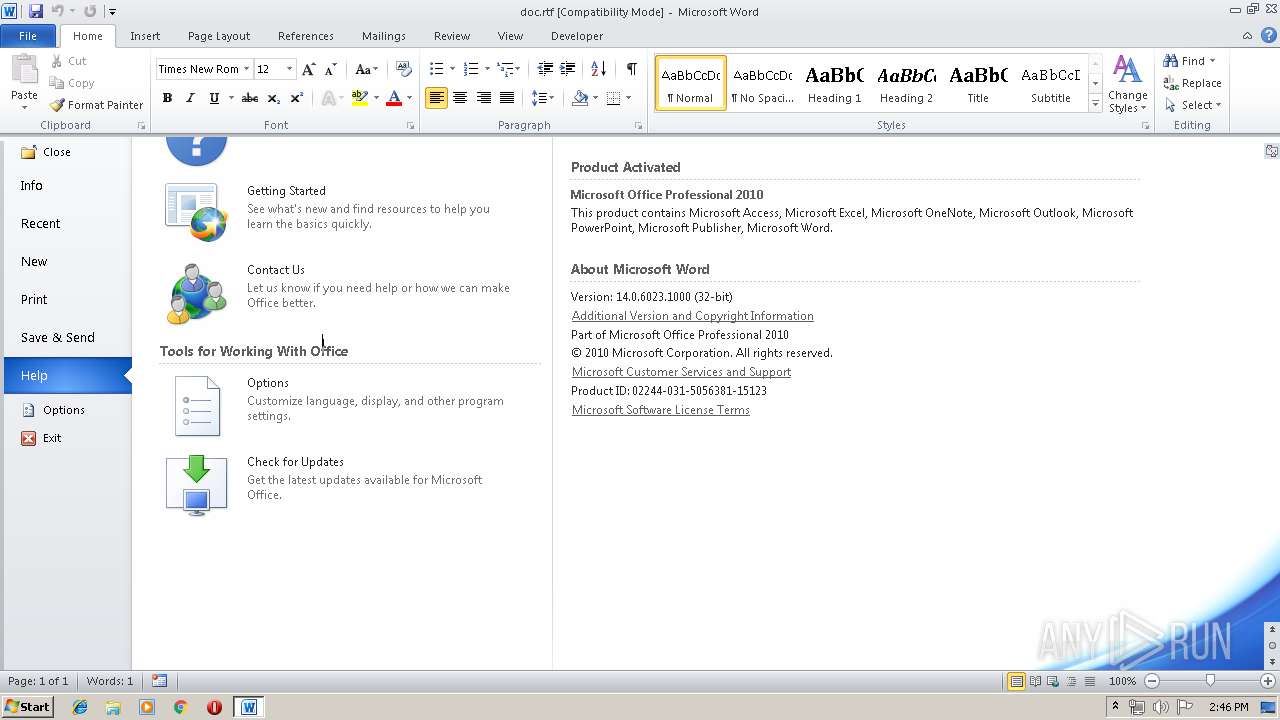Toggle Bold formatting
Viewport: 1280px width, 720px height.
click(x=167, y=98)
